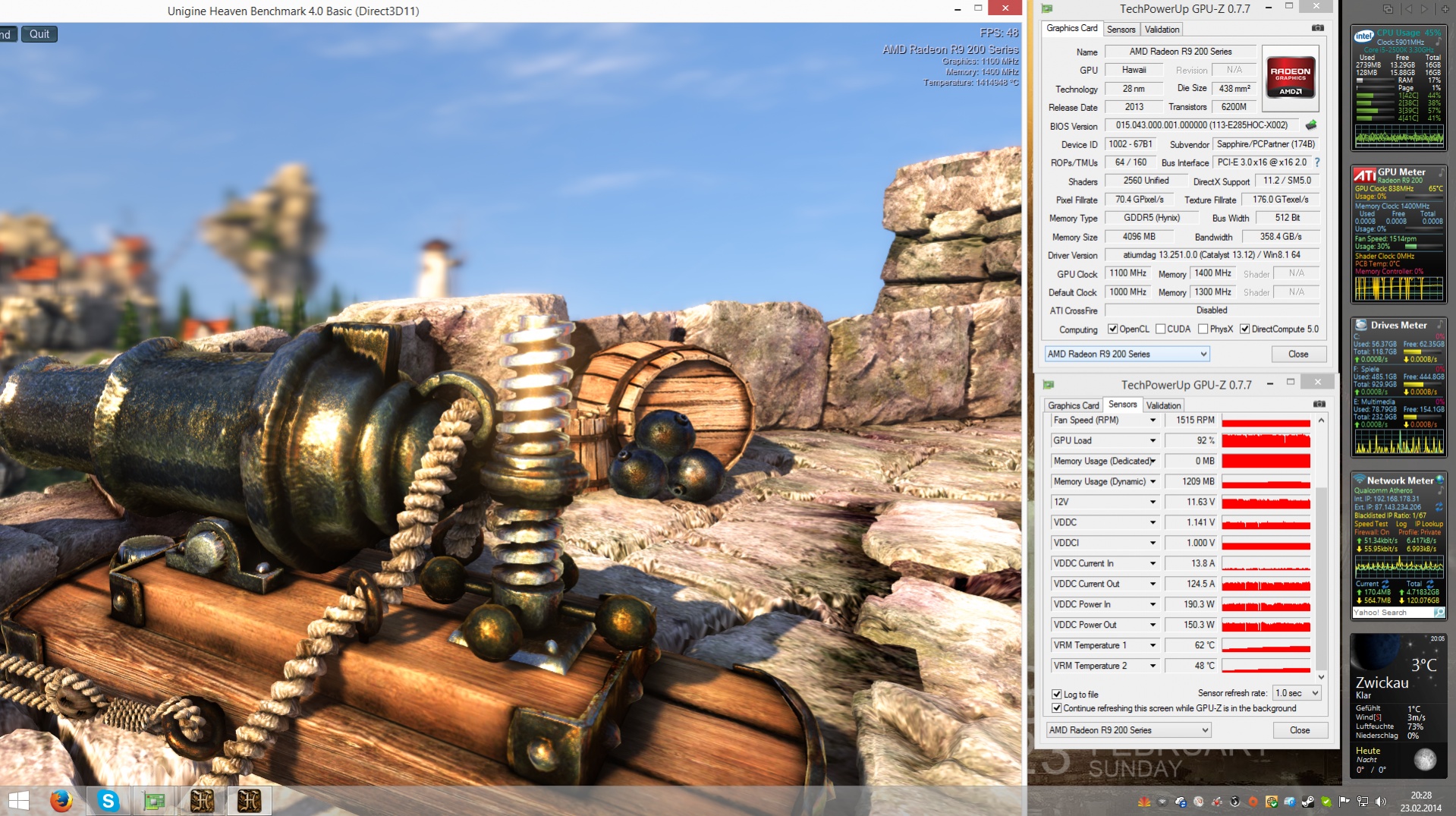Screen dimensions: 1456x816
Task: Click the Yahoo search magnifier icon
Action: click(x=1439, y=612)
